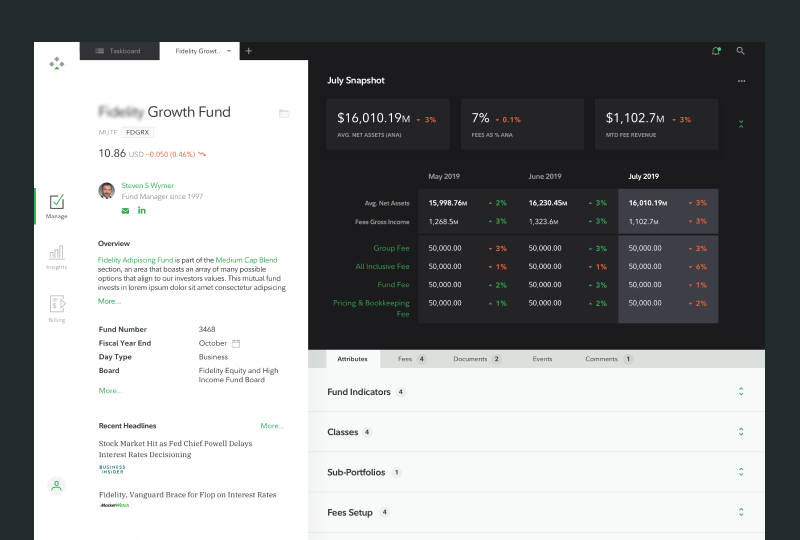Open the Events tab
Viewport: 800px width, 540px height.
click(x=542, y=359)
